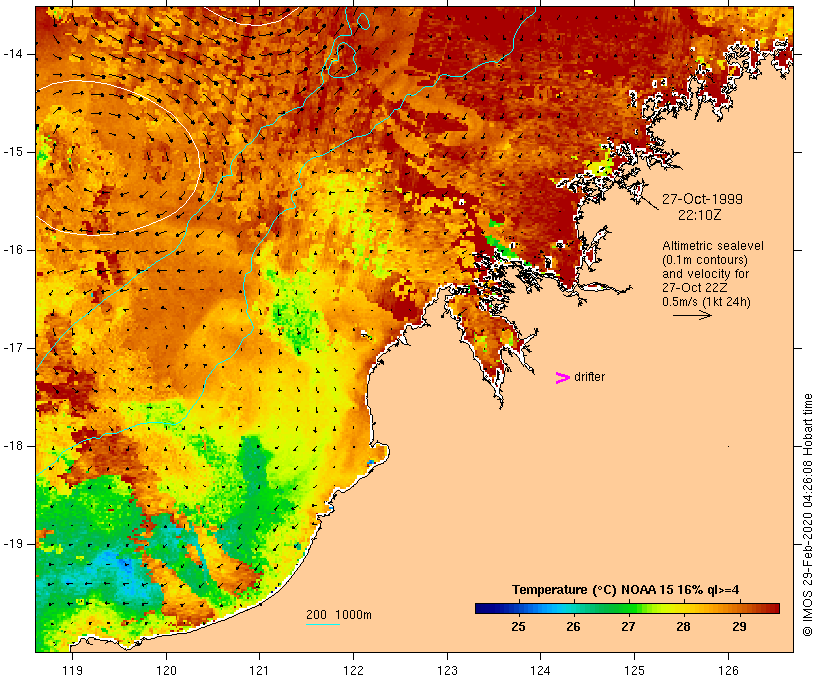
Task: Click the 'Altimetric sealevel' caption line
Action: [713, 246]
